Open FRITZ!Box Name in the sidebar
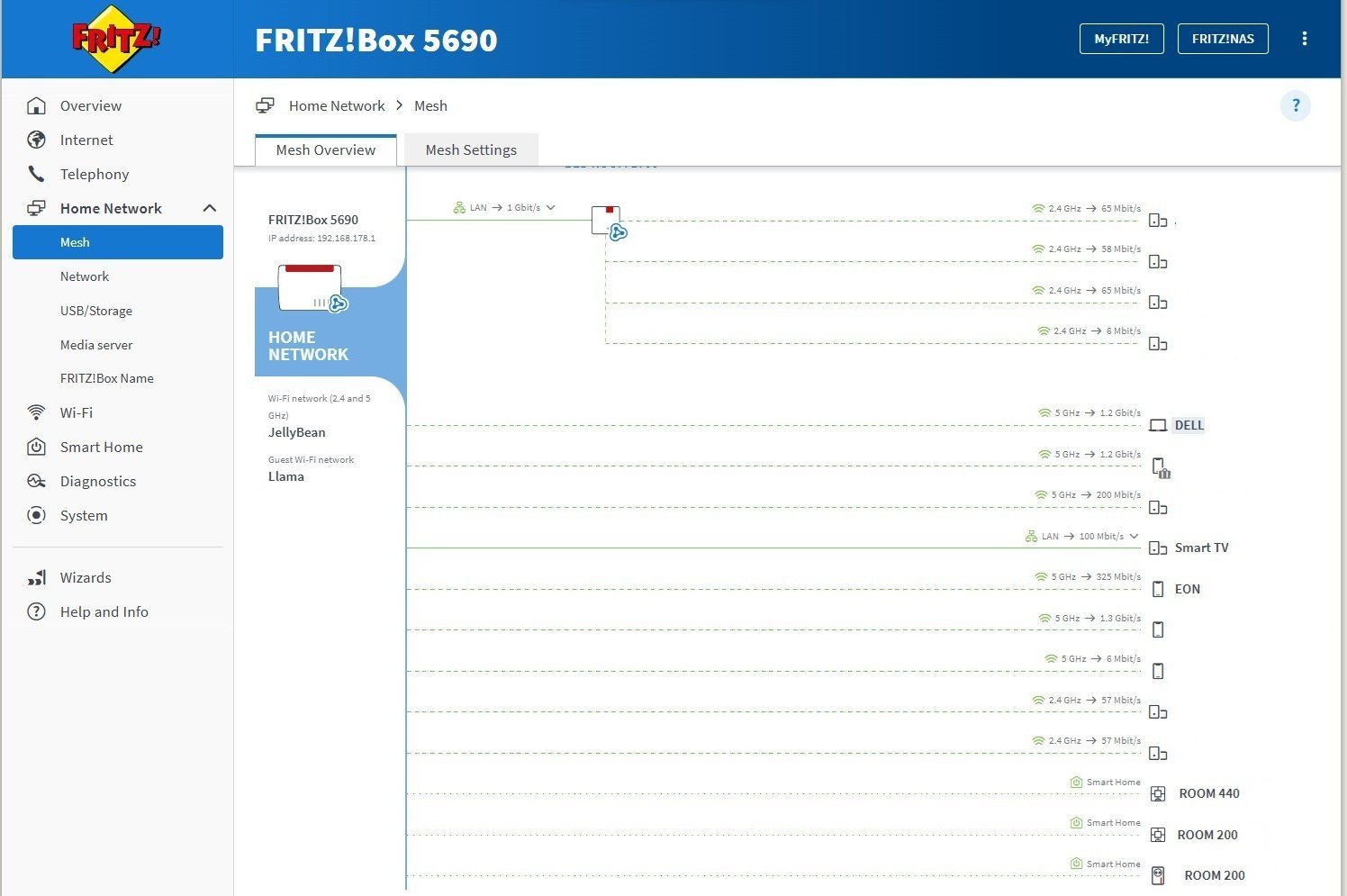Viewport: 1347px width, 896px height. [x=107, y=378]
